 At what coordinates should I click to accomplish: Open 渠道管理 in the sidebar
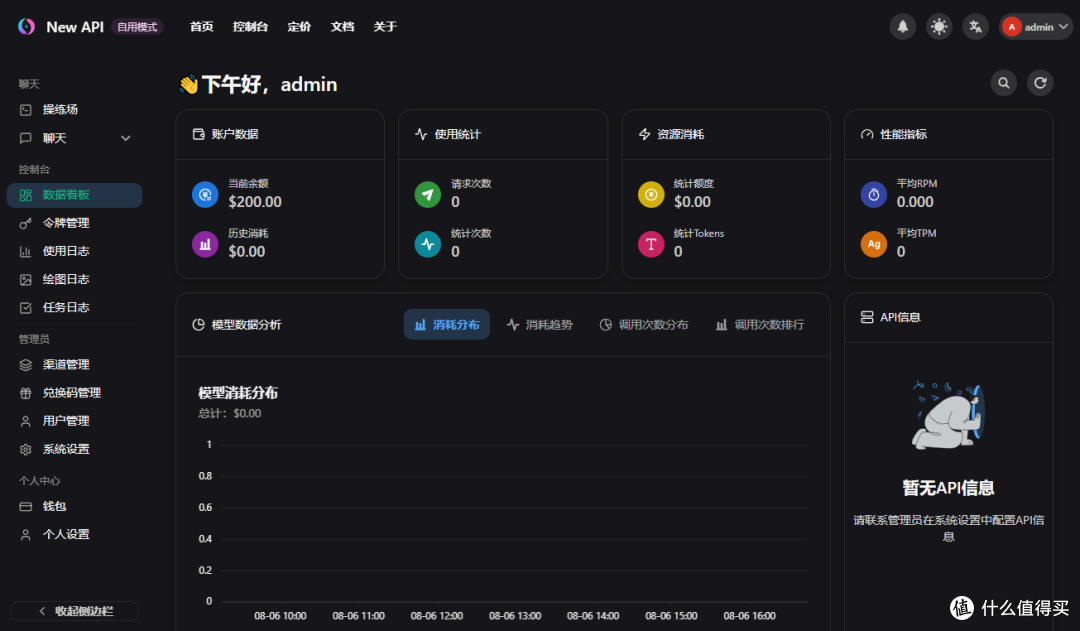pyautogui.click(x=74, y=365)
